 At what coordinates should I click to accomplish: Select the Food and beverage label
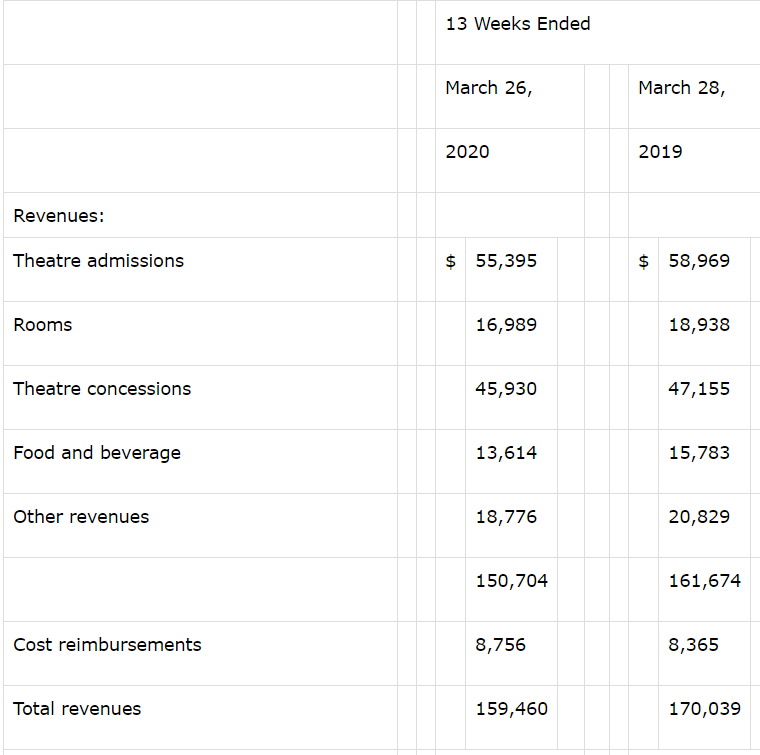tap(97, 453)
